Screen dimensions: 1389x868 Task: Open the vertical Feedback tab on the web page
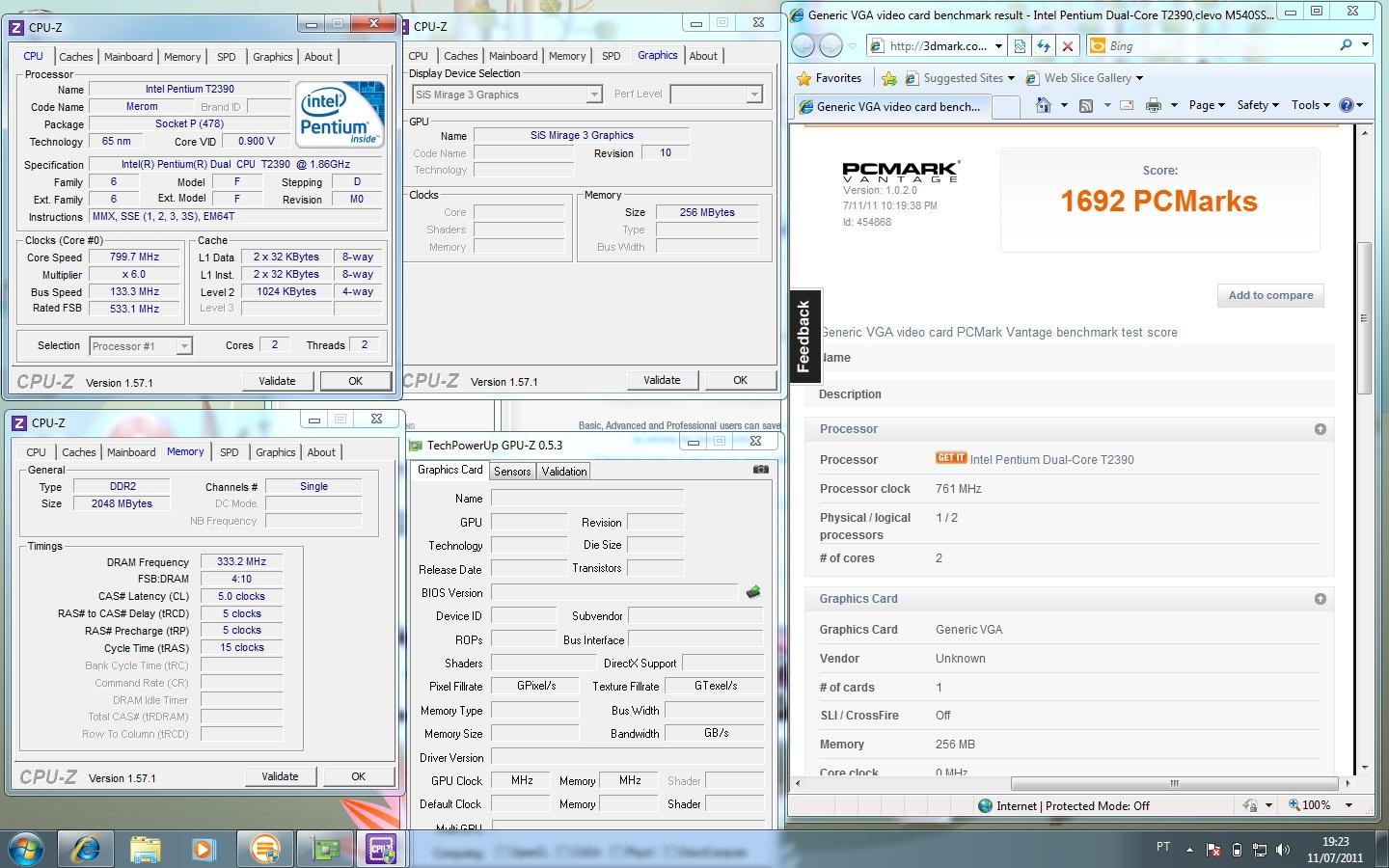click(x=804, y=337)
